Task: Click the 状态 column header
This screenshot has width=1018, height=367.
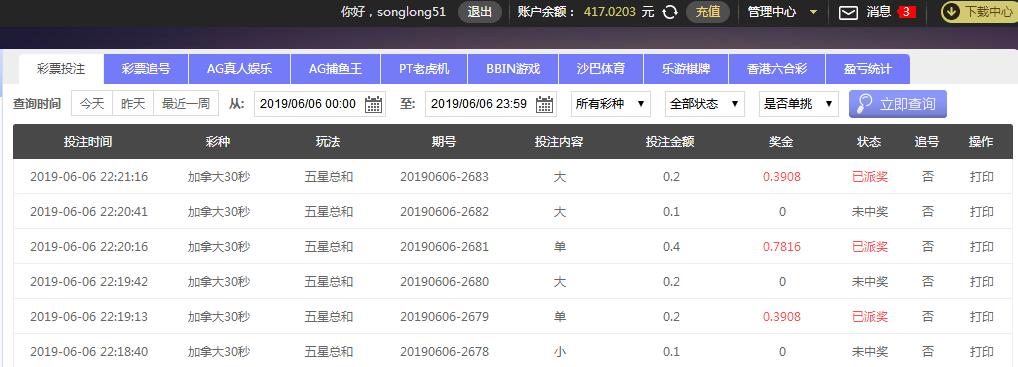Action: click(869, 142)
